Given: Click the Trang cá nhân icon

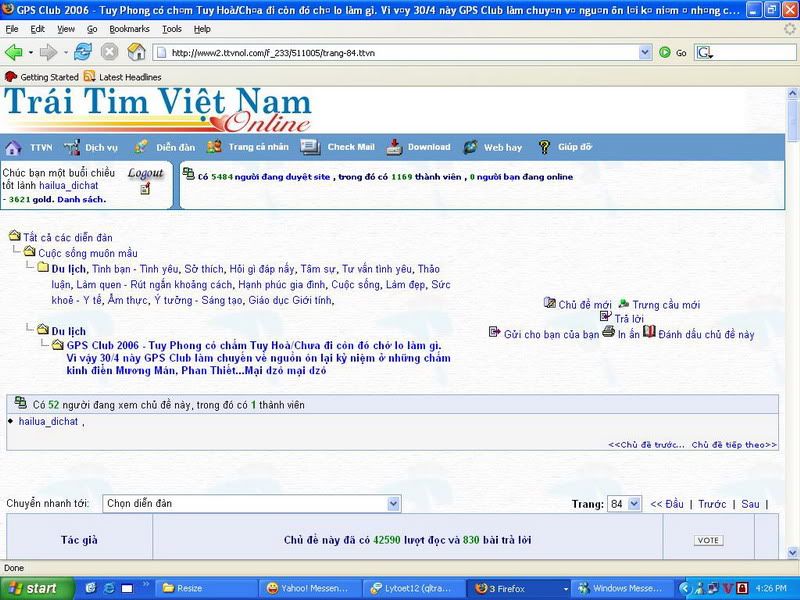Looking at the screenshot, I should tap(214, 147).
